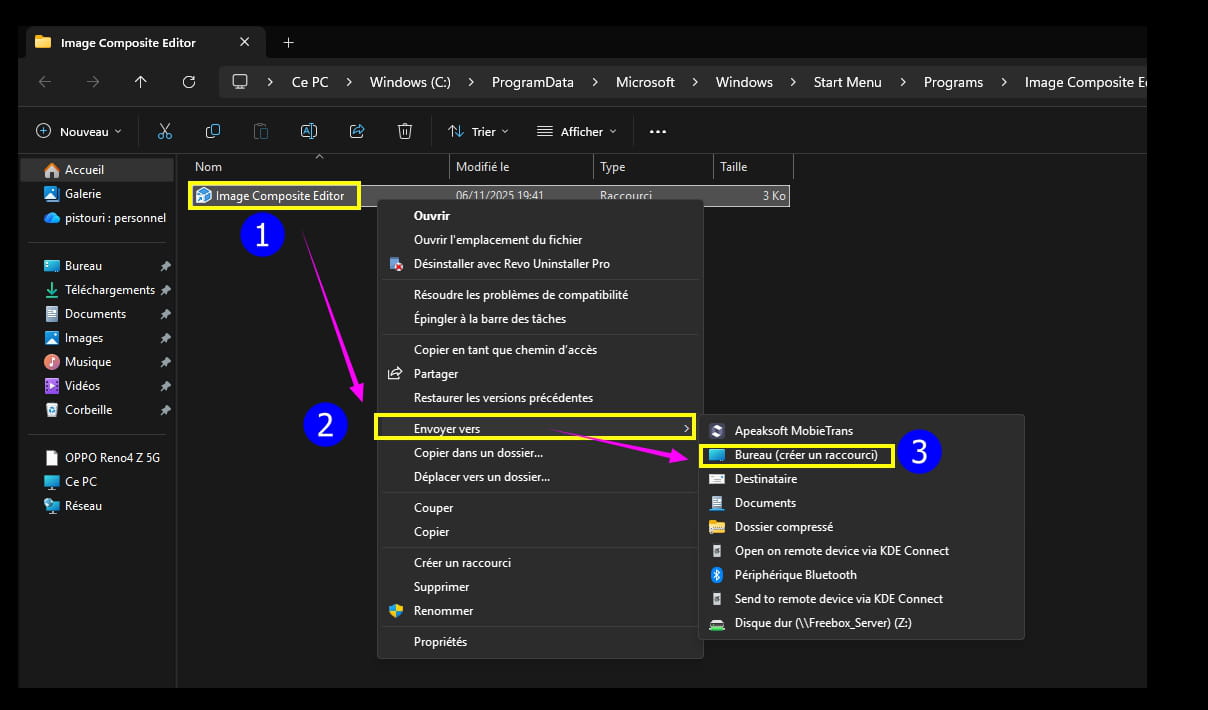
Task: Open the Afficher view dropdown
Action: [x=577, y=131]
